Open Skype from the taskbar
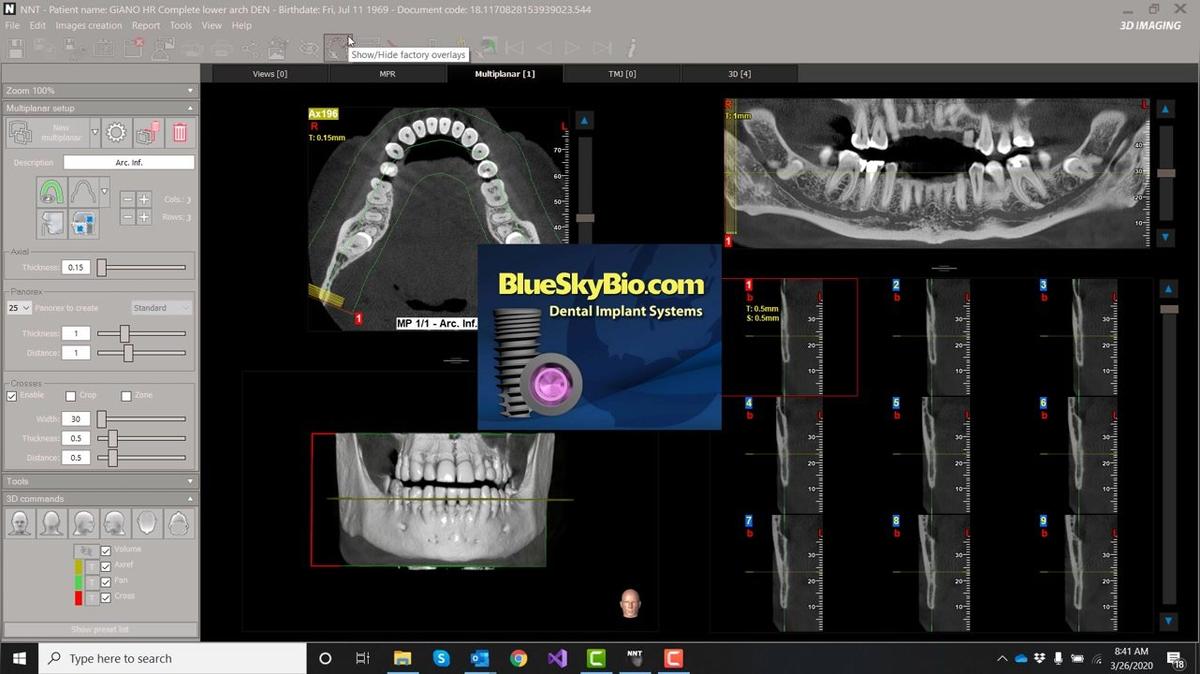1200x674 pixels. point(441,658)
